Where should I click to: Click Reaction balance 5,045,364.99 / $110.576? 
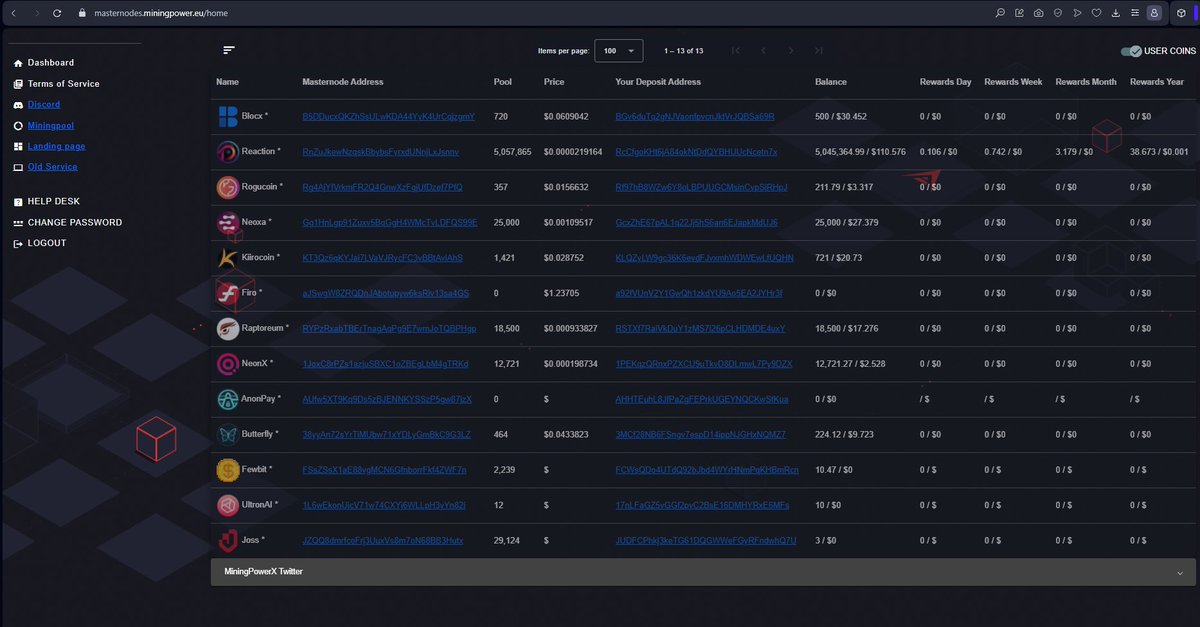(x=860, y=152)
